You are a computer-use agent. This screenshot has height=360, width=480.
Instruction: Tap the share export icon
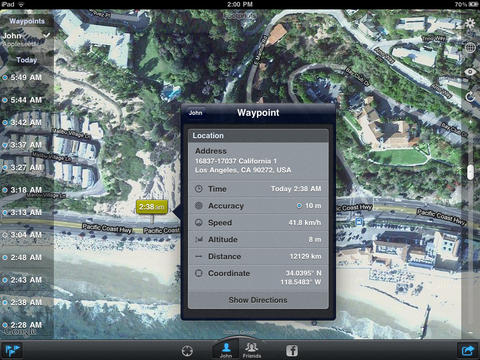tap(468, 351)
